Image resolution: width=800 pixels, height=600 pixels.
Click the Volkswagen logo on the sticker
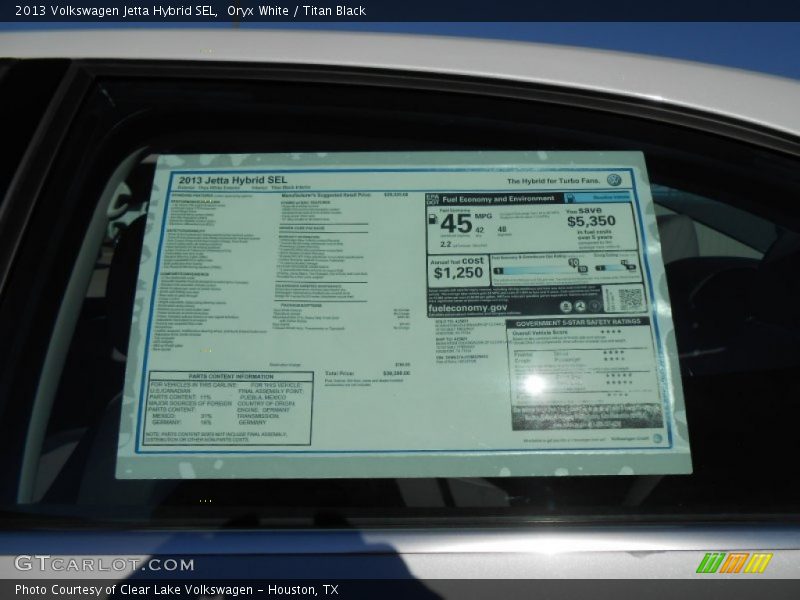click(614, 180)
